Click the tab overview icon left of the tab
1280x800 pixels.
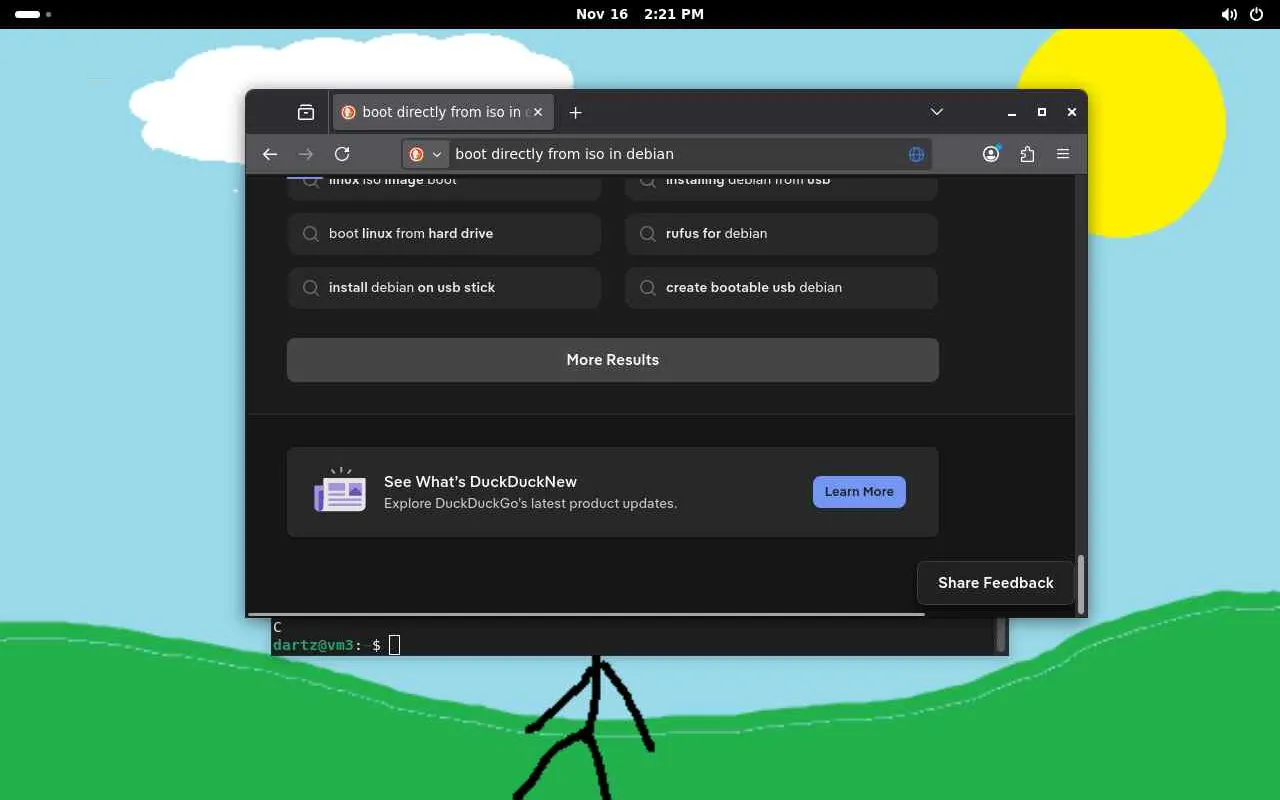click(x=306, y=112)
